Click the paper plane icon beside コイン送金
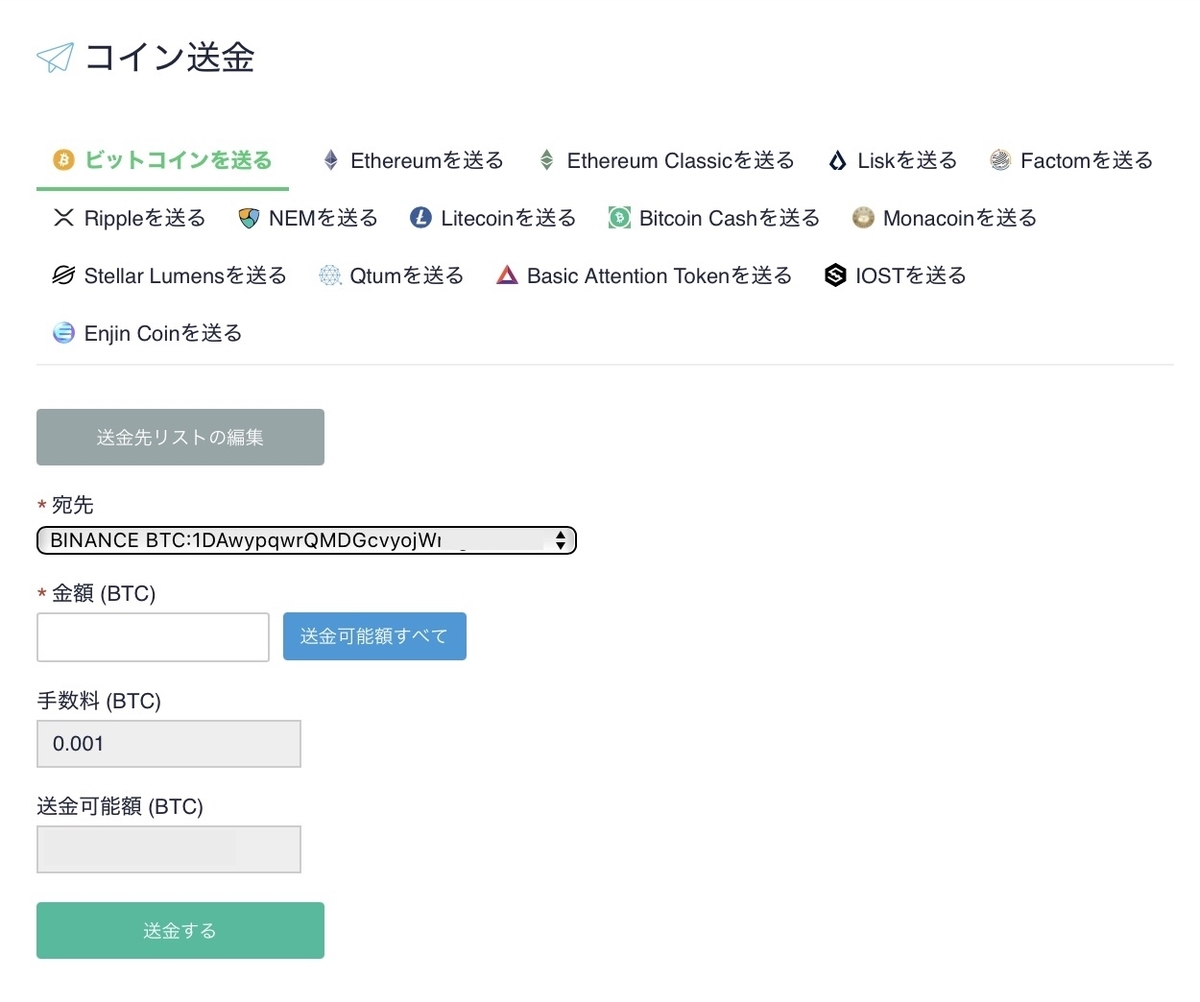 click(55, 58)
